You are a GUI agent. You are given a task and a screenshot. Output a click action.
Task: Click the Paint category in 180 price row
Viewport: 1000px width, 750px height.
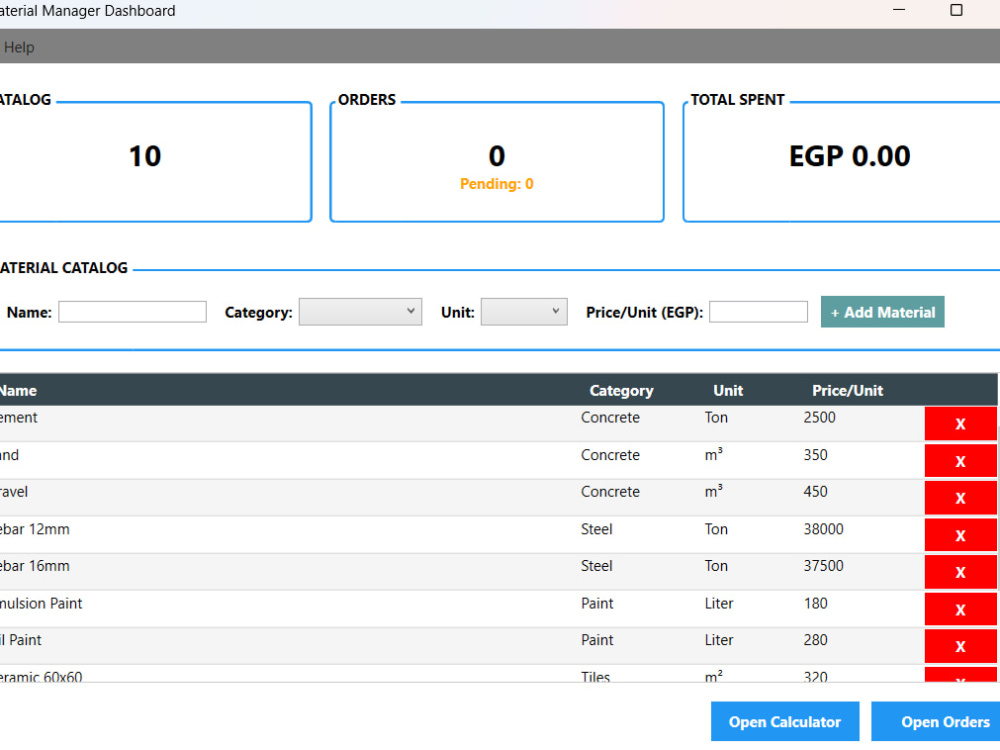pyautogui.click(x=597, y=603)
